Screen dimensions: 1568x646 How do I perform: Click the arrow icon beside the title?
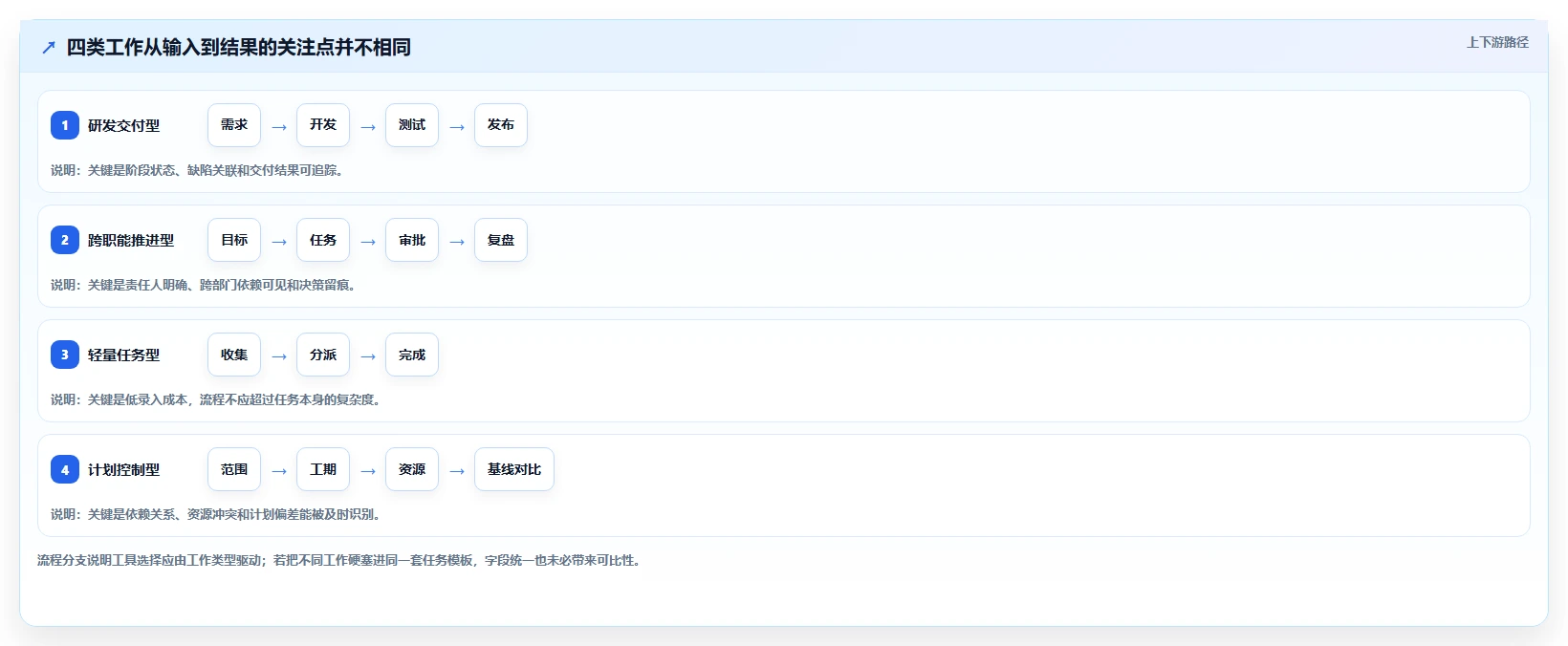coord(49,47)
